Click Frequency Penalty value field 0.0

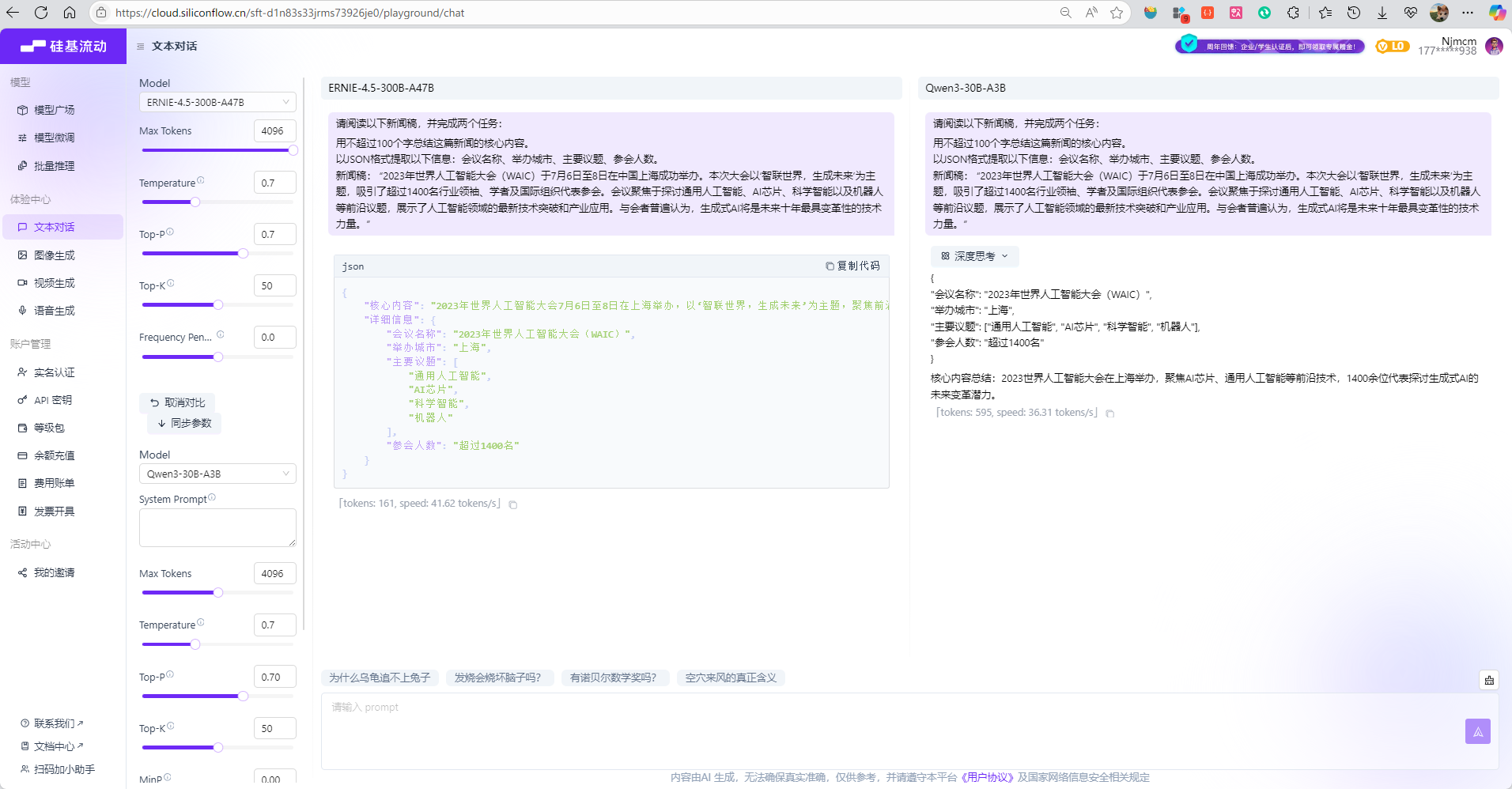(274, 337)
